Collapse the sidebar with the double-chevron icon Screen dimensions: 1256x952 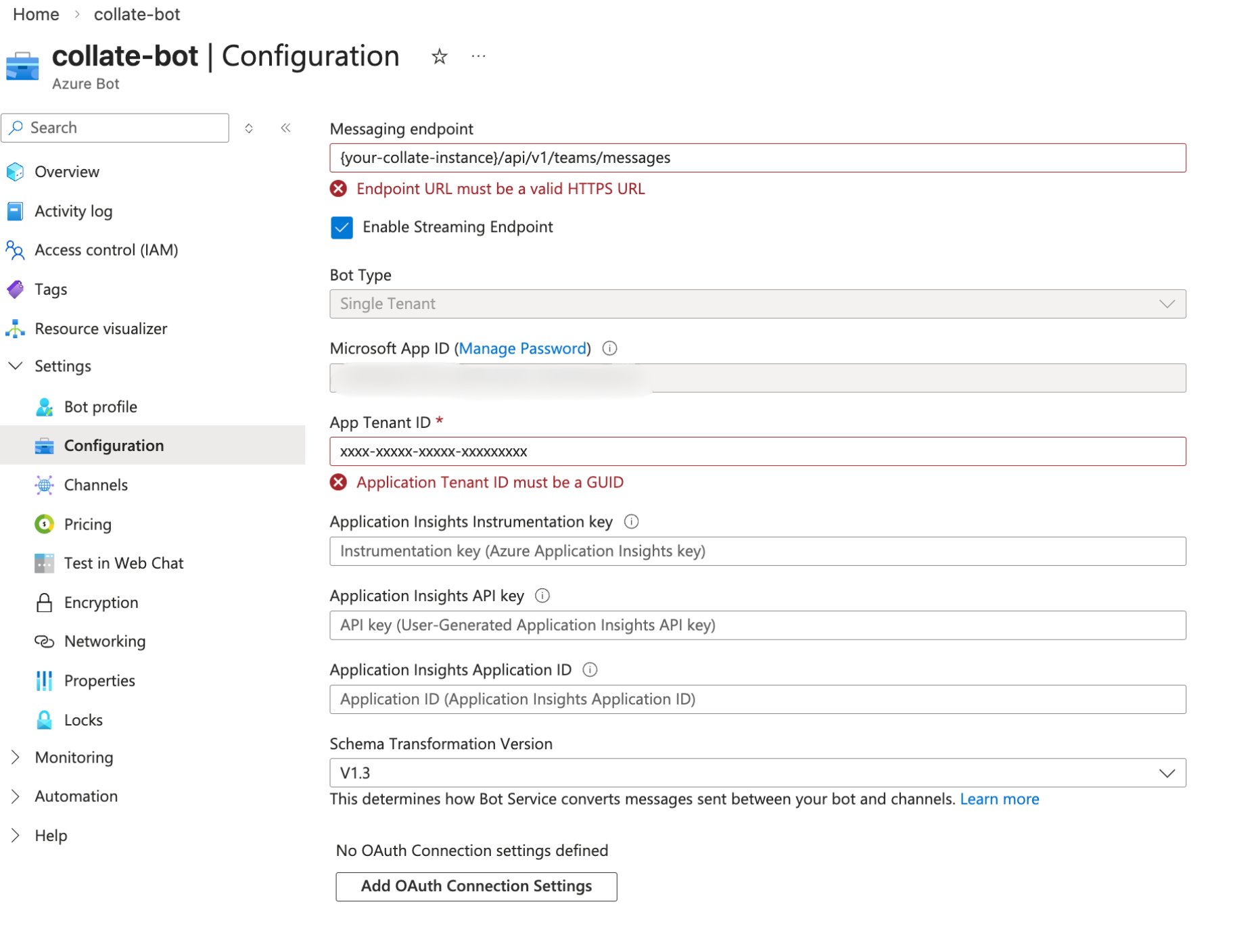click(286, 128)
